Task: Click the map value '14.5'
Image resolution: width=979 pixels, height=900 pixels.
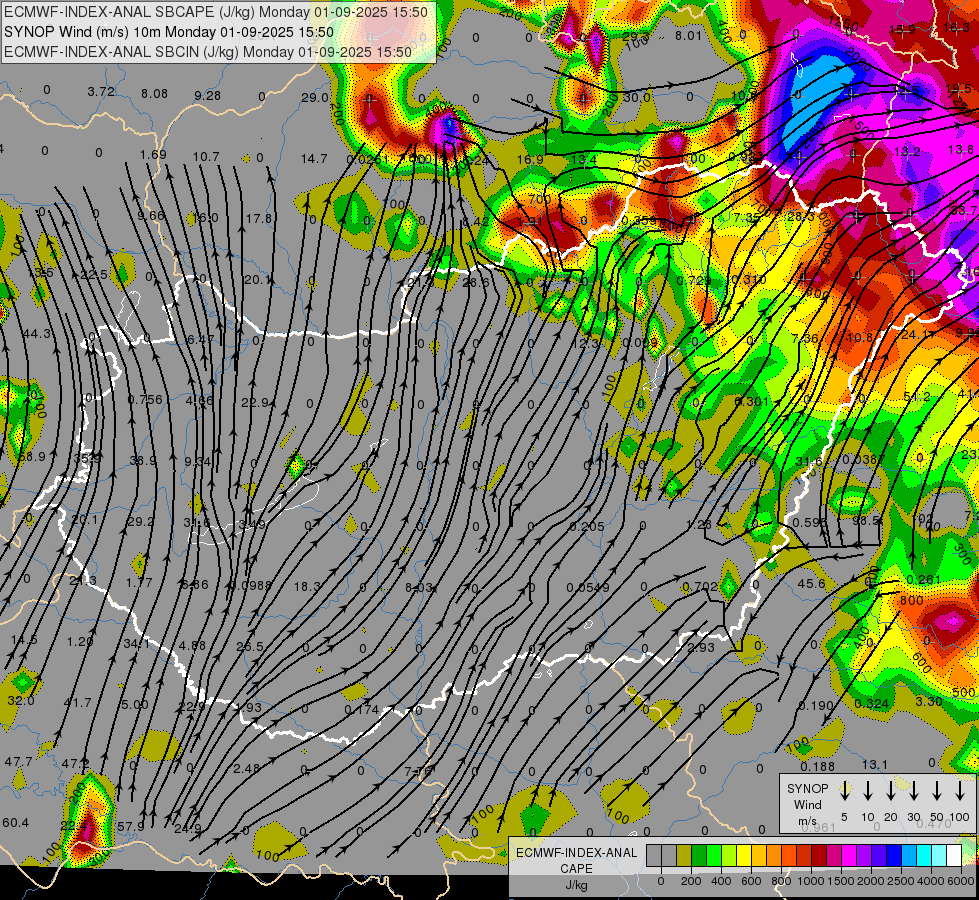Action: tap(24, 640)
